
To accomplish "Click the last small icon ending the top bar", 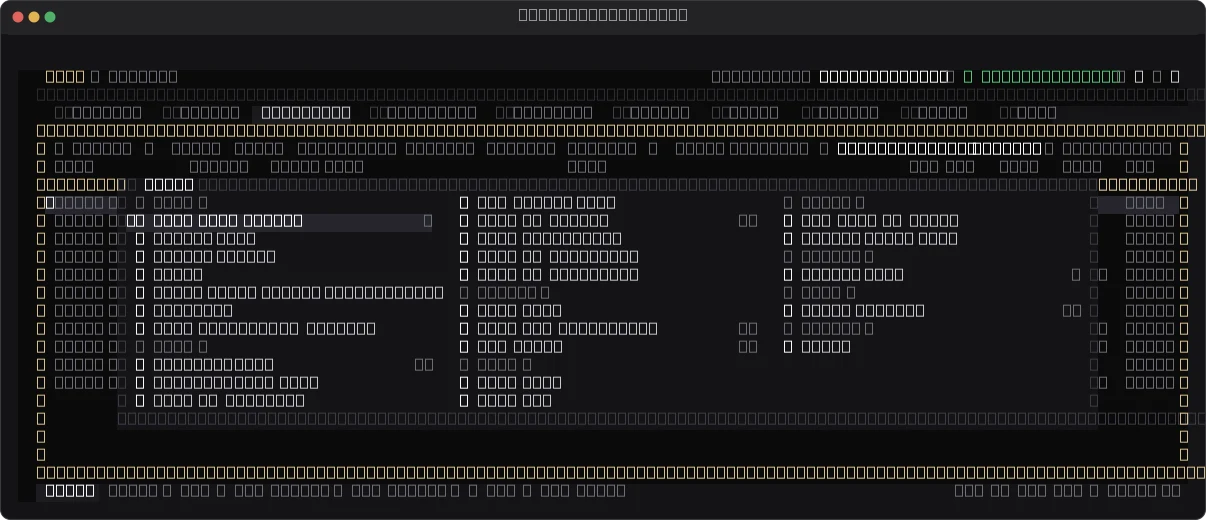I will tap(1175, 76).
